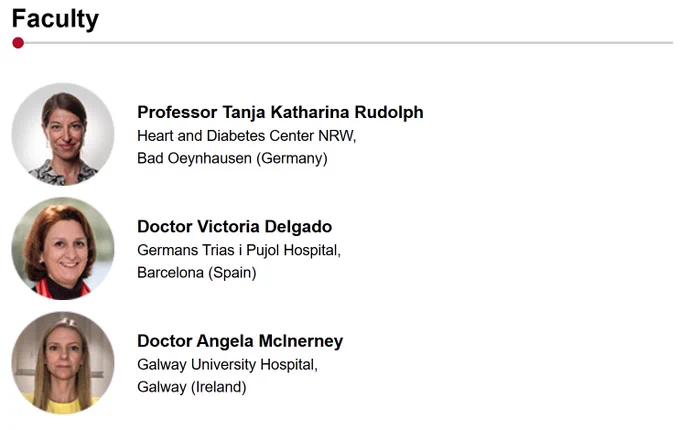The image size is (680, 430).
Task: Select Professor Tanja Katharina Rudolph's name
Action: 280,112
